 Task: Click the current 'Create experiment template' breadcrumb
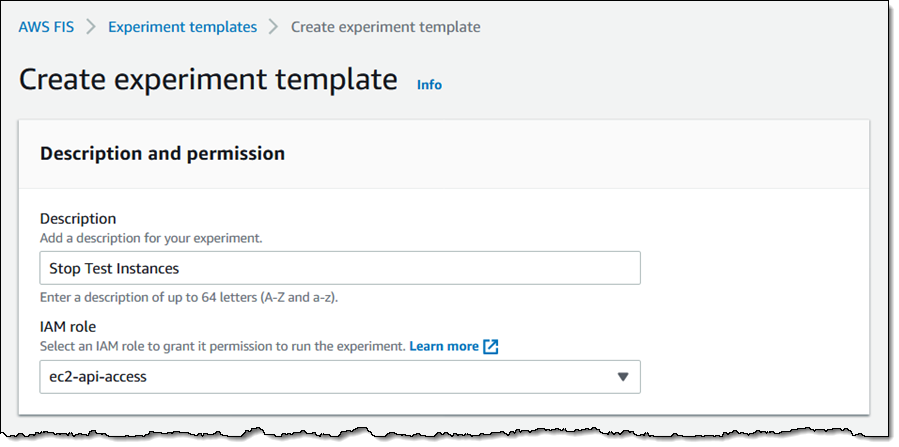385,27
